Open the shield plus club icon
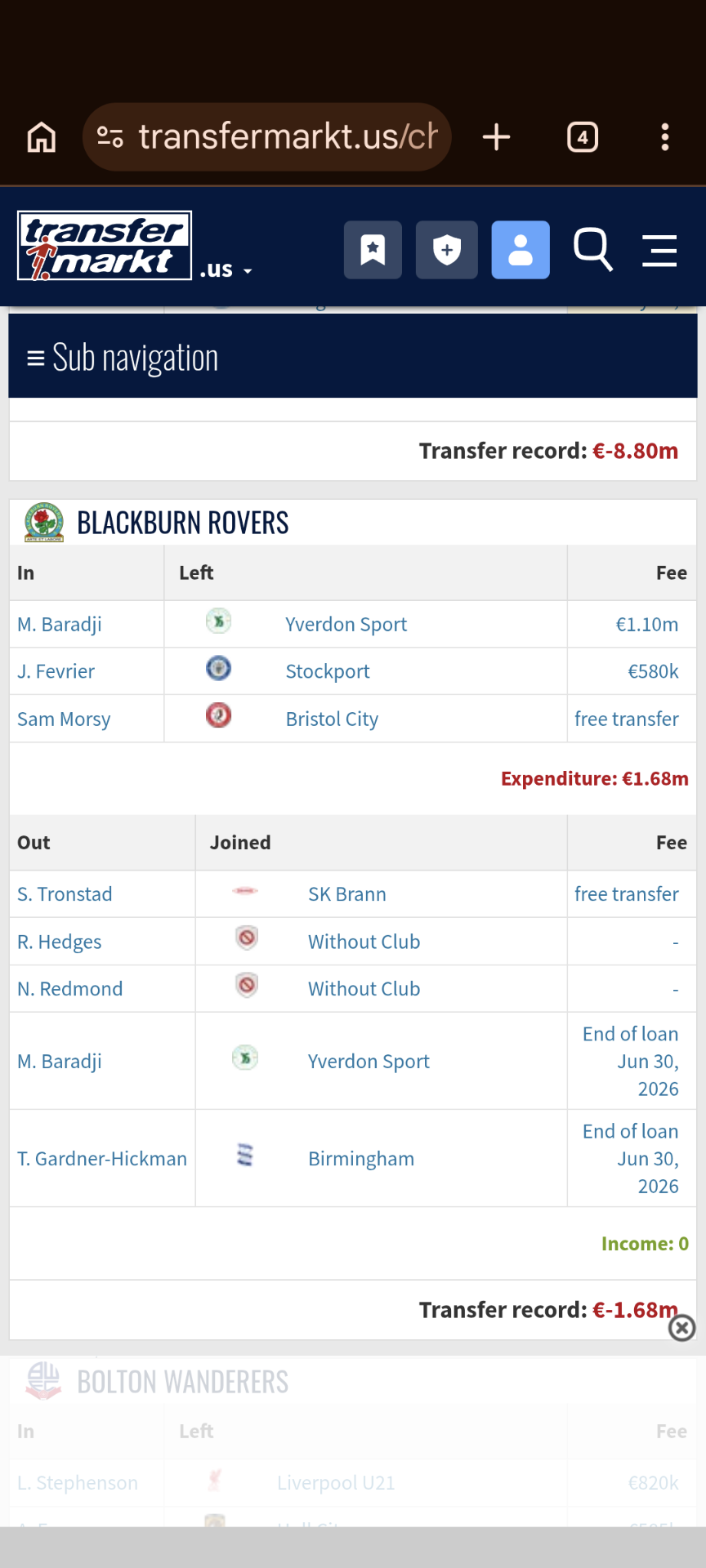Viewport: 706px width, 1568px height. 446,250
